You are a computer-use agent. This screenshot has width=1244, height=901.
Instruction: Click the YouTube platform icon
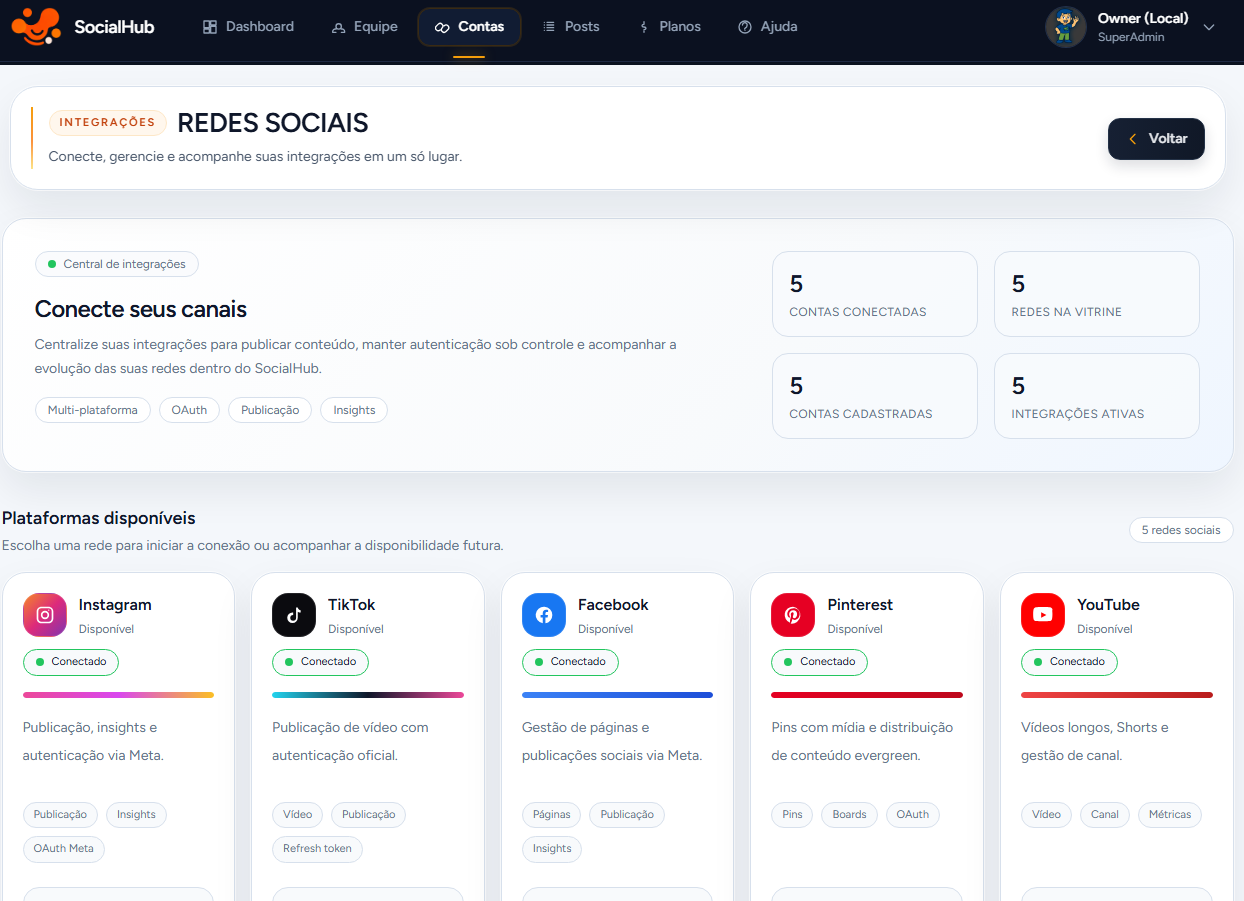pyautogui.click(x=1043, y=615)
